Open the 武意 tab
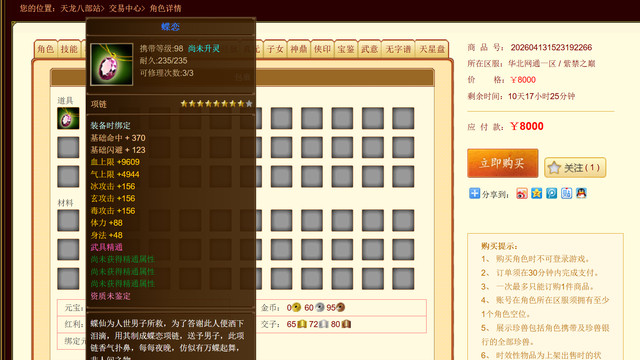Viewport: 640px width, 360px height. pyautogui.click(x=370, y=49)
